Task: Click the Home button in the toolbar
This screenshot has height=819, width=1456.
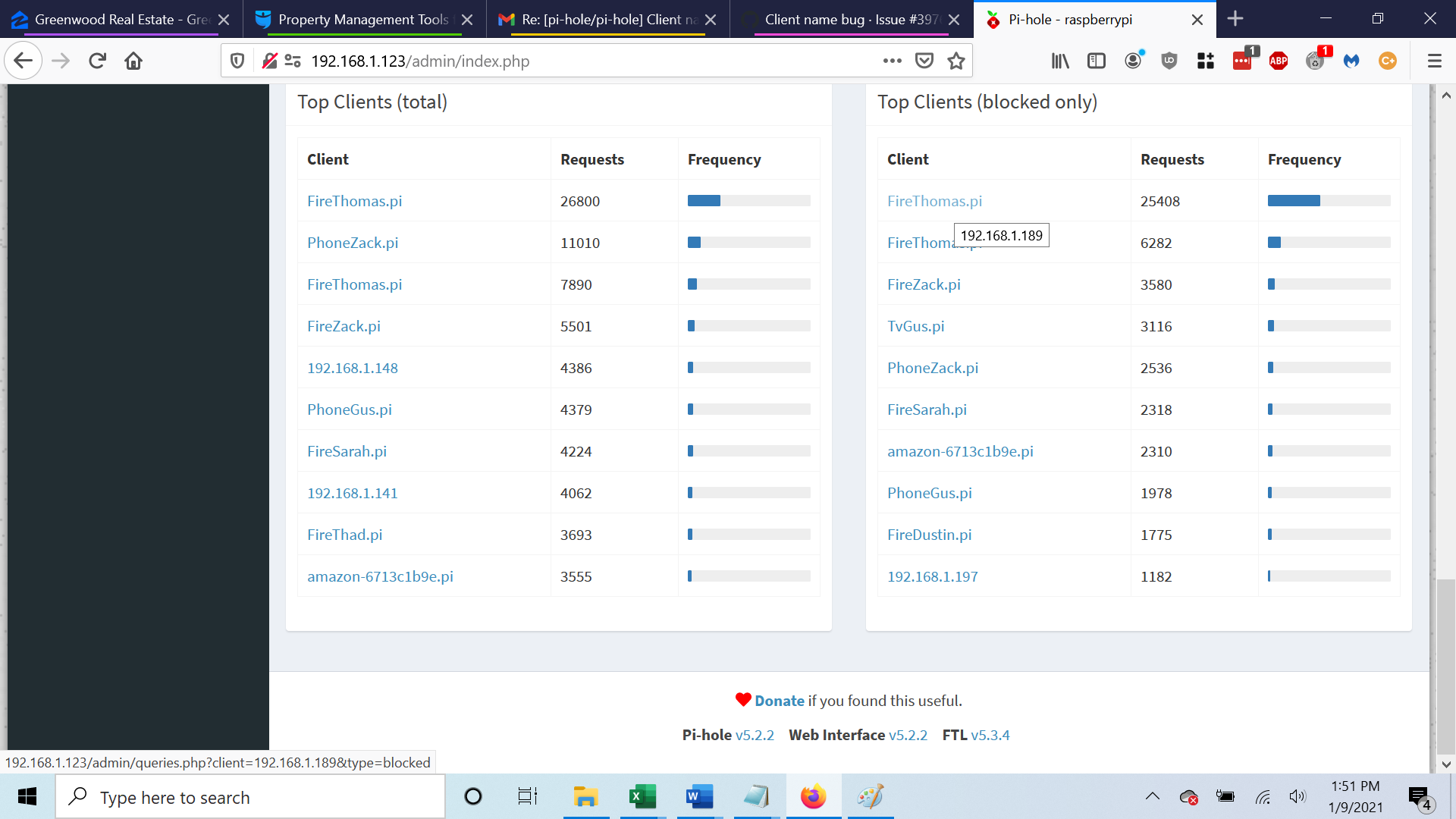Action: pos(133,61)
